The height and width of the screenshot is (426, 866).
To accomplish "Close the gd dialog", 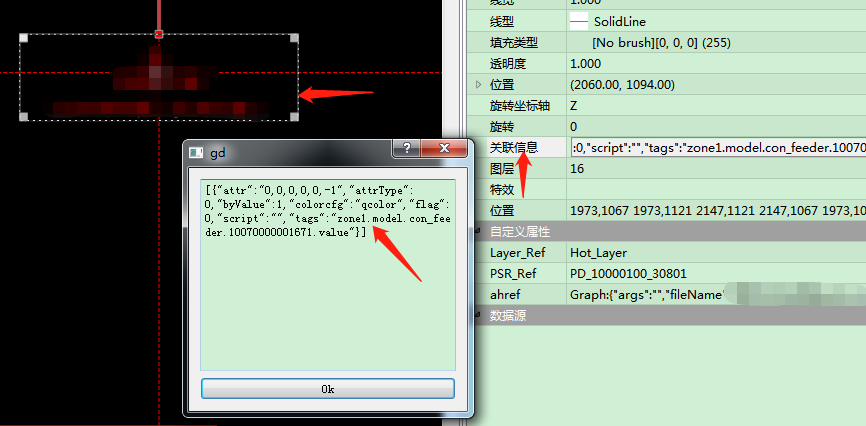I will pos(444,148).
